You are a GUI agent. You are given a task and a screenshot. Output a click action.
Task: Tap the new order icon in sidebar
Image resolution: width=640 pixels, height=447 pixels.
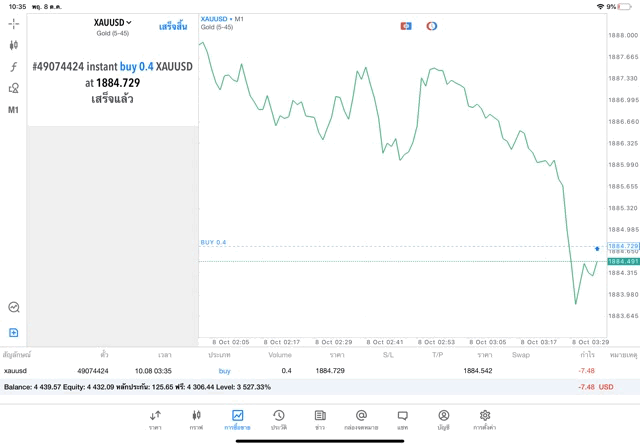click(14, 332)
